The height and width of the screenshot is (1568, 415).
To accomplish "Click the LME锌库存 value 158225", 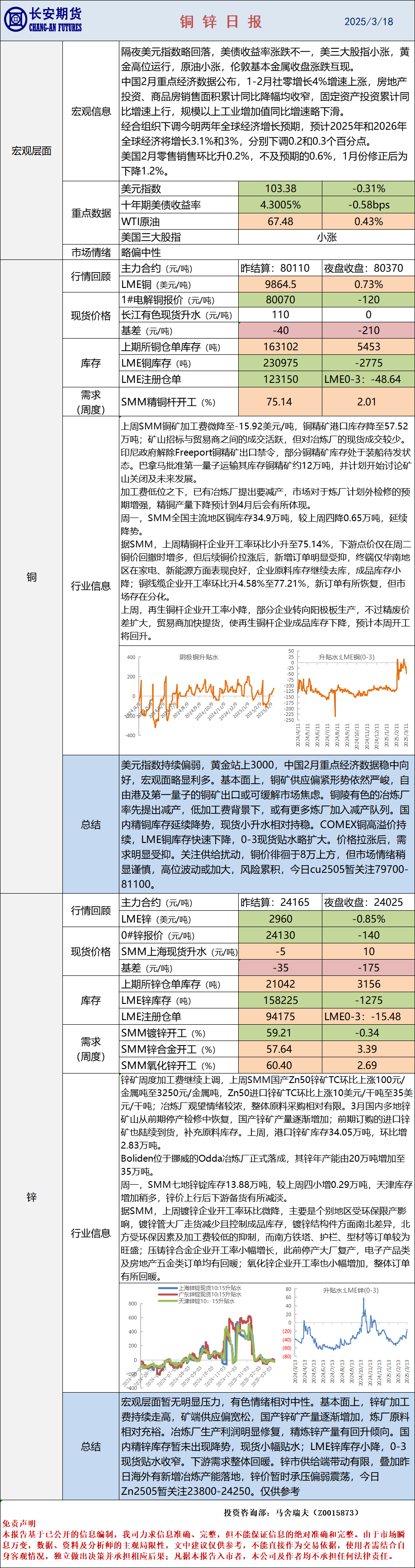I will [280, 1000].
